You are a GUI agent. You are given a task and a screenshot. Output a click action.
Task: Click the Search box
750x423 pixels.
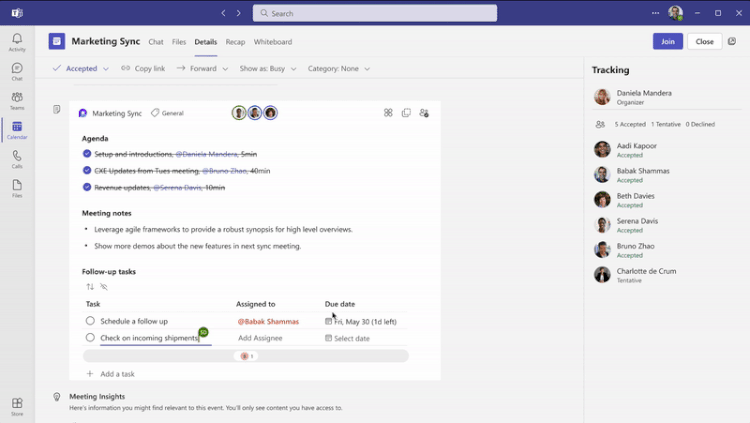[375, 13]
